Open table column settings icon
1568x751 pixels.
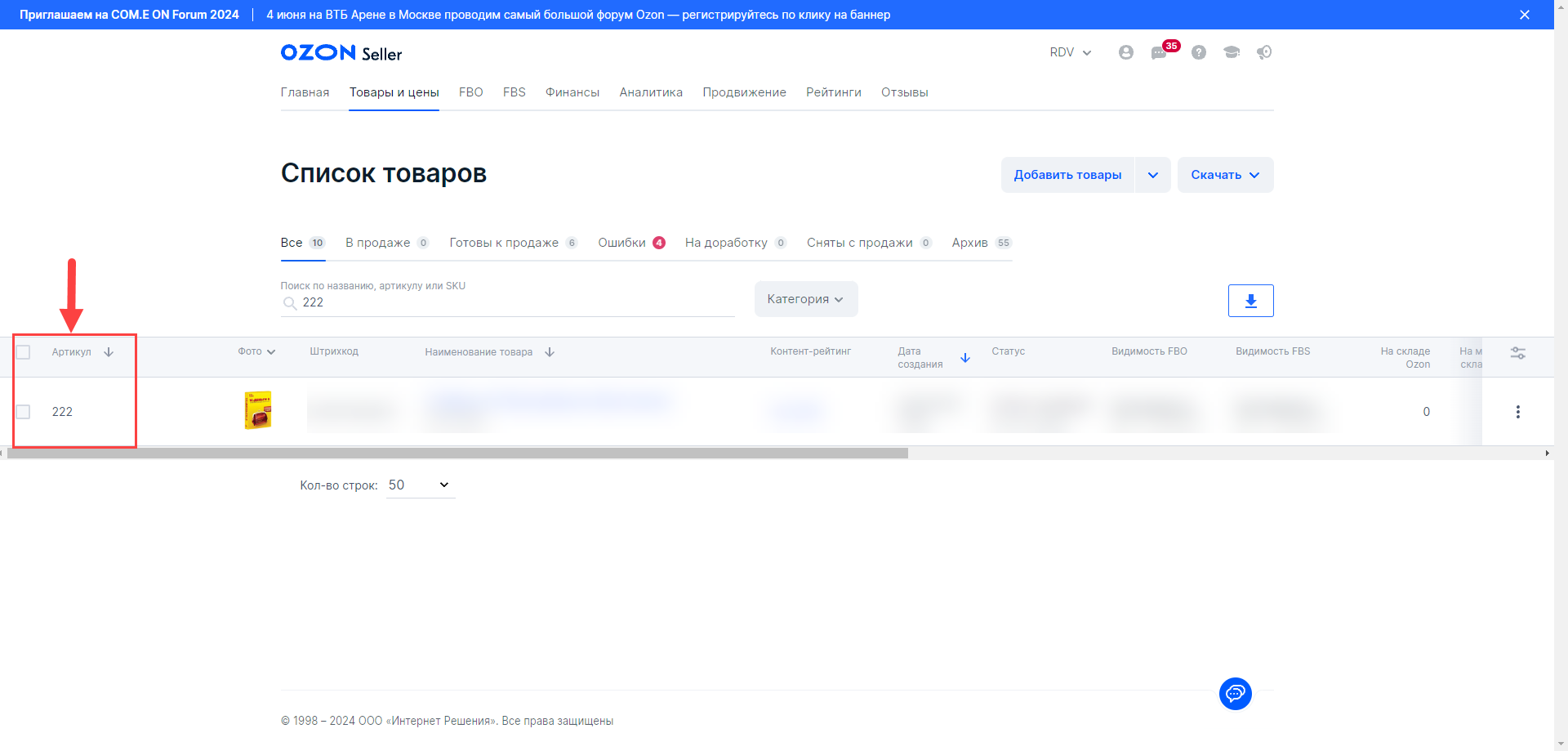point(1517,353)
